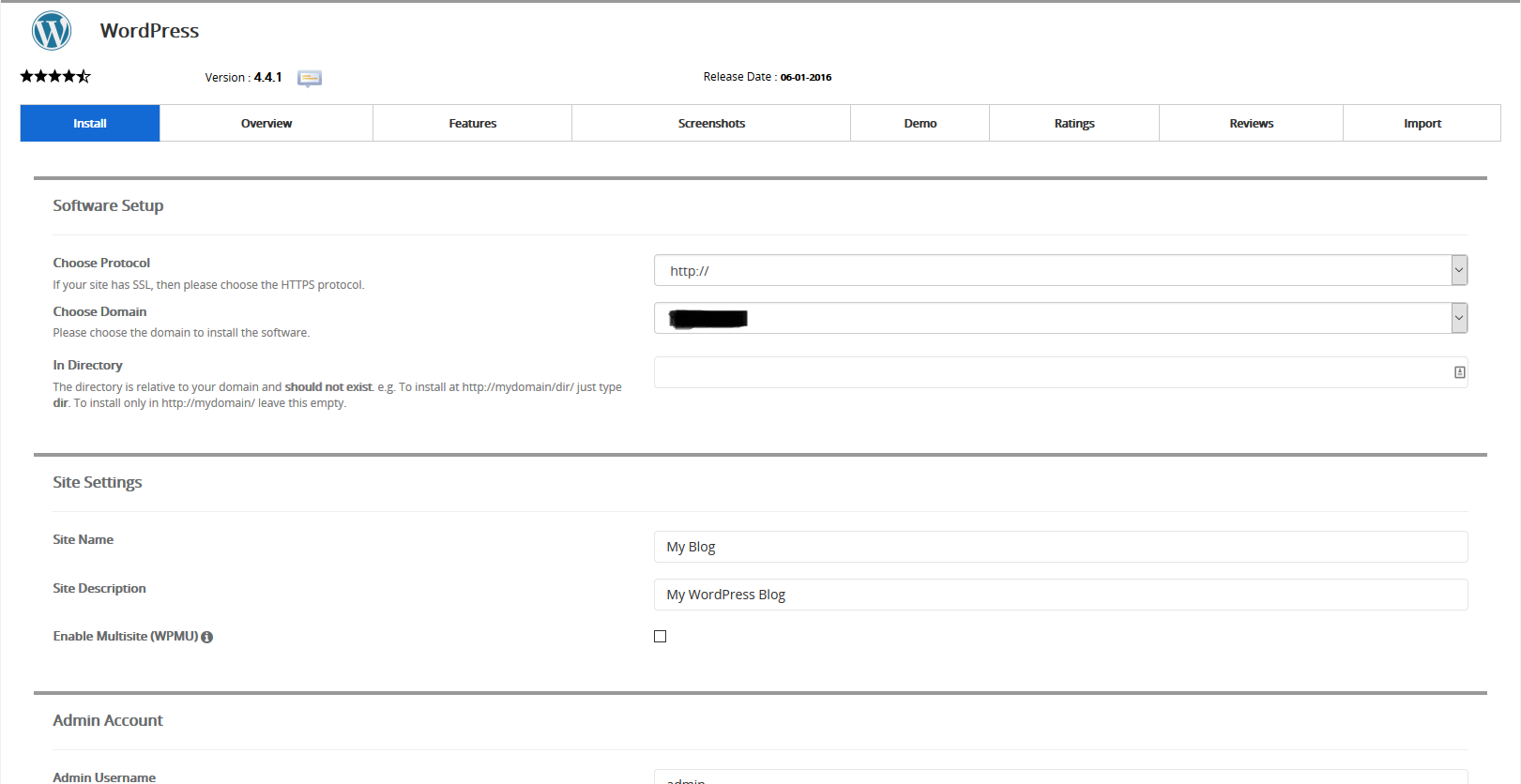Click the Multisite WPMU info icon
The height and width of the screenshot is (784, 1521).
point(207,637)
